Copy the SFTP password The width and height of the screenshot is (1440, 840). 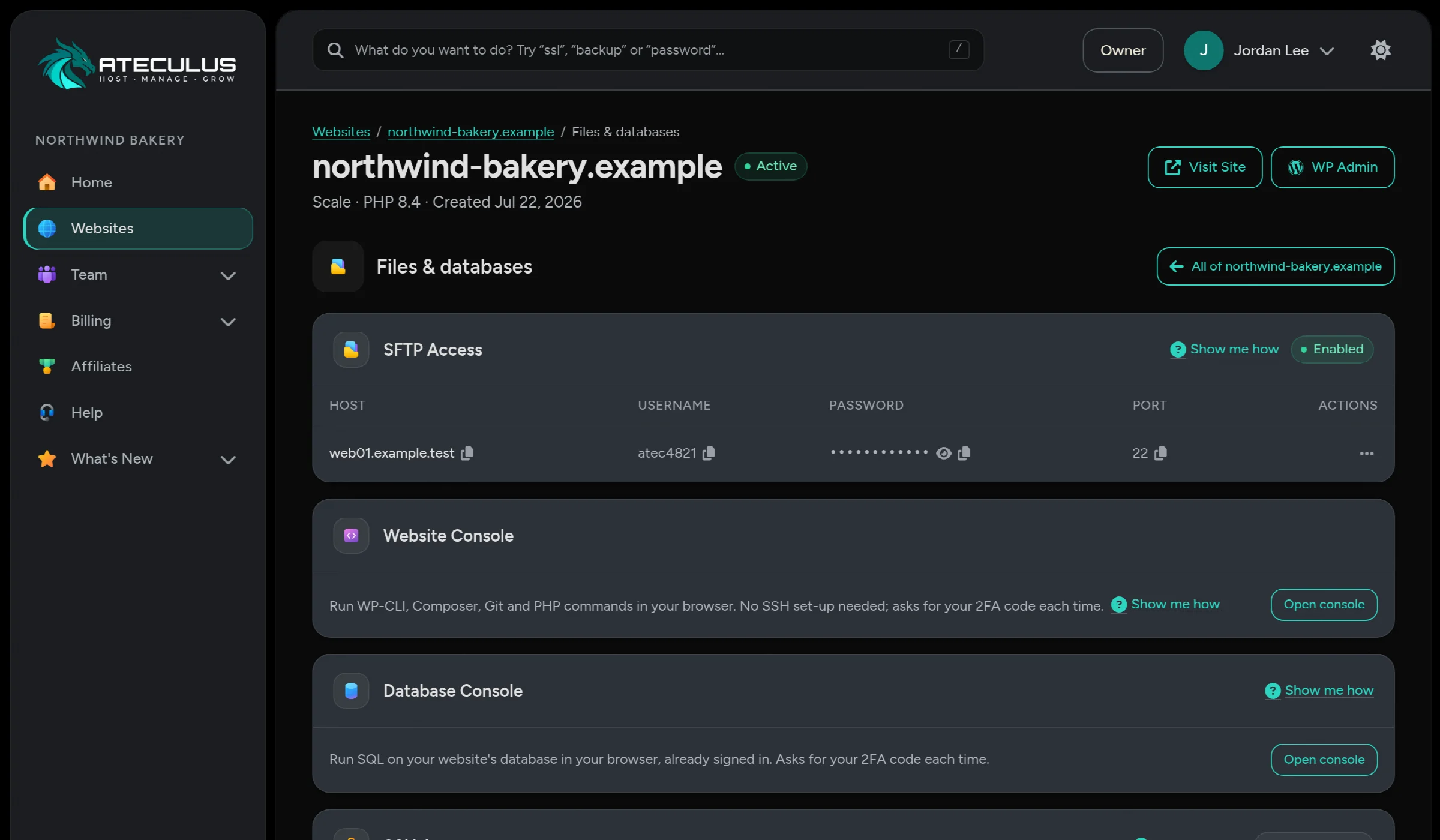964,453
